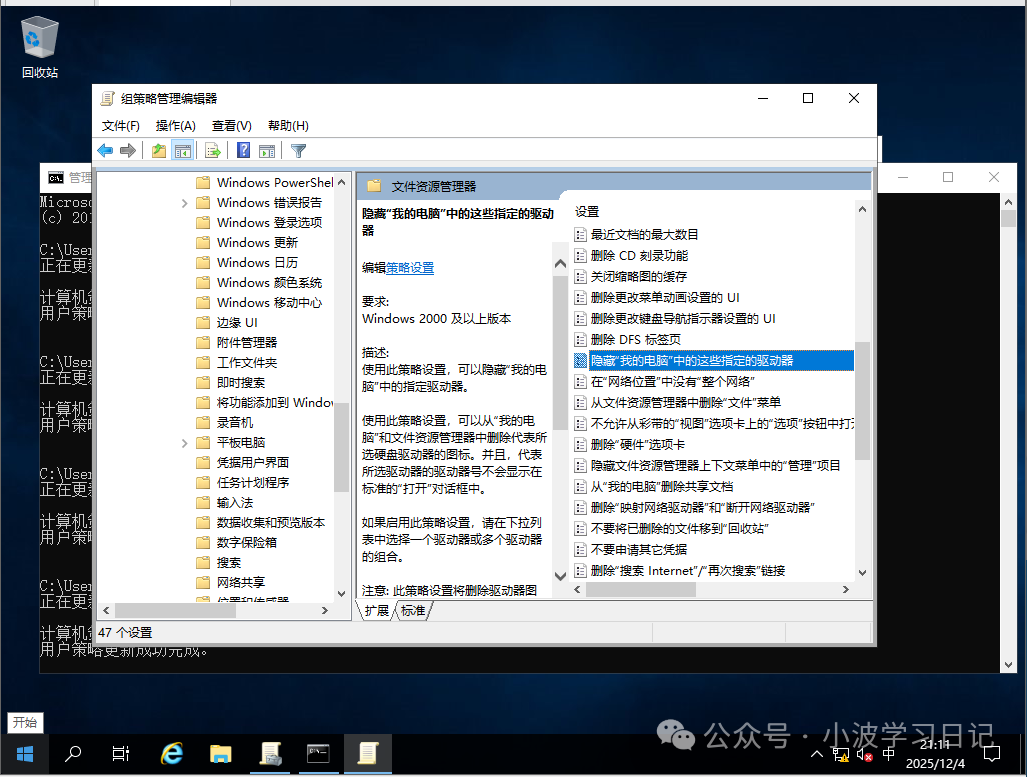Click volume muted tray icon

coord(864,755)
